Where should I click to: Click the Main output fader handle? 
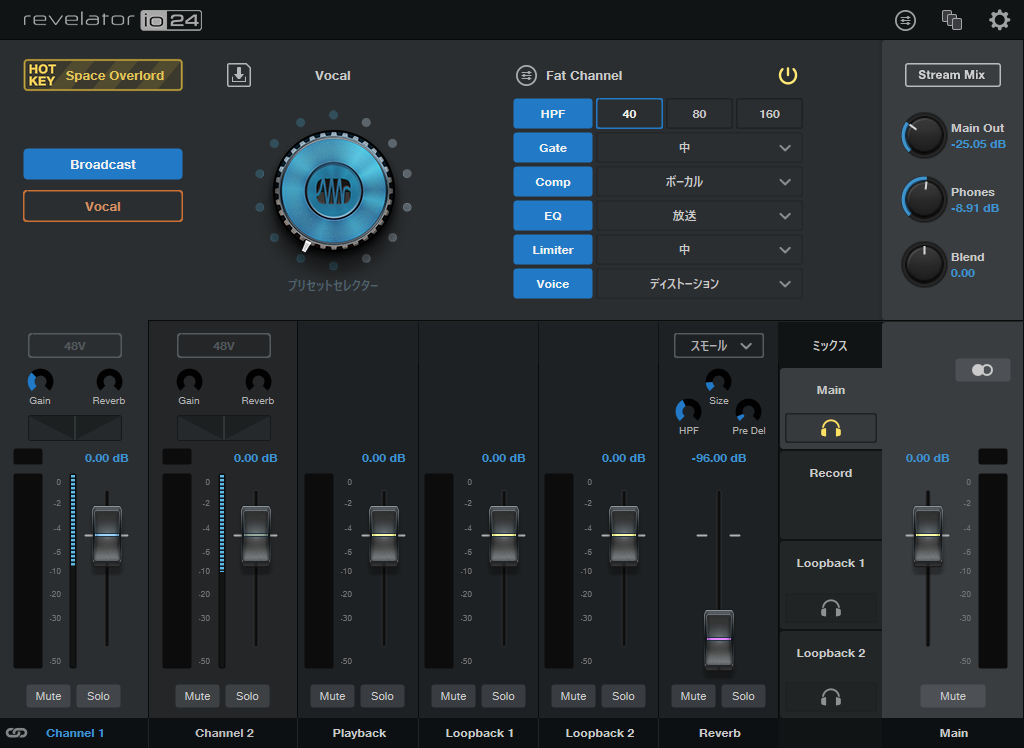pos(927,535)
